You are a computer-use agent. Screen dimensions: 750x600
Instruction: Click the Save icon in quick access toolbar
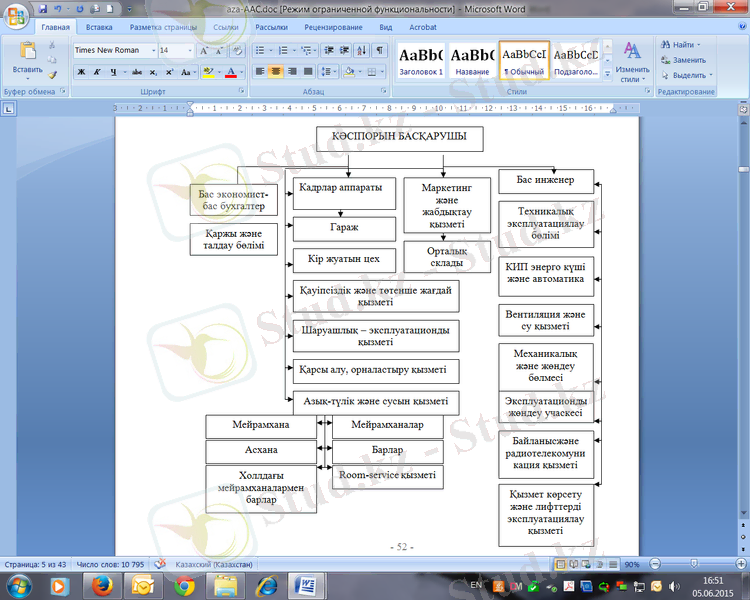tap(43, 9)
